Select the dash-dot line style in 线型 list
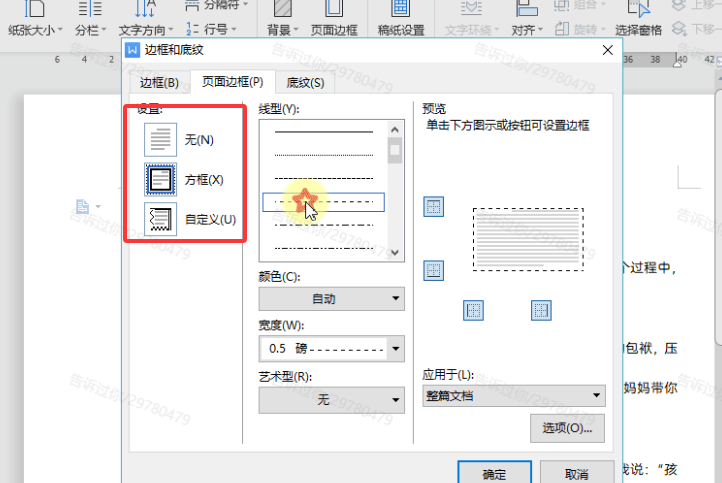The width and height of the screenshot is (722, 483). pos(324,225)
